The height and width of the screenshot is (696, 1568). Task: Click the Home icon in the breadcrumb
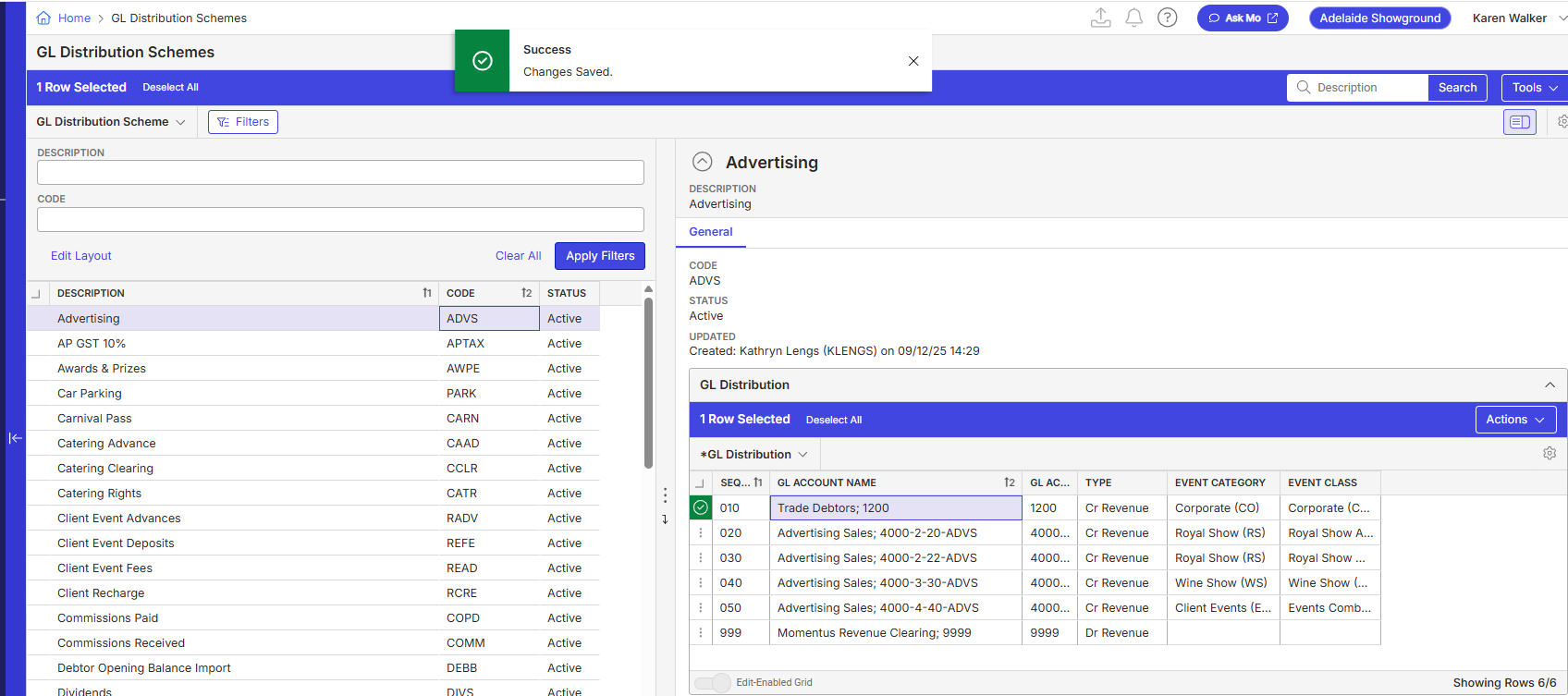coord(43,18)
